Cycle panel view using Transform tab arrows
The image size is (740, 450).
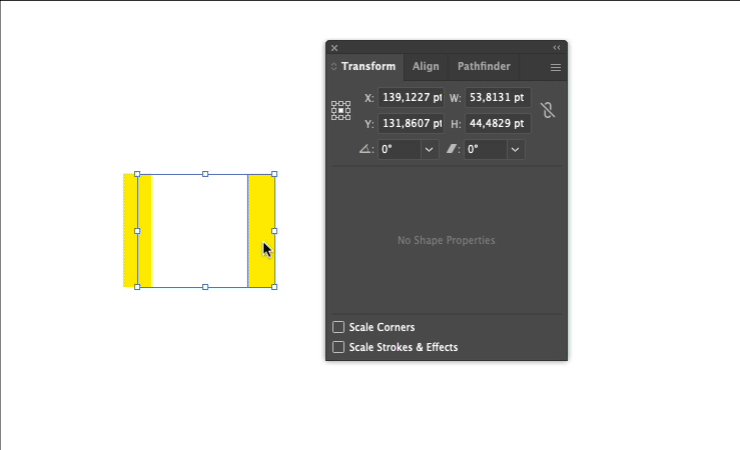pos(334,67)
